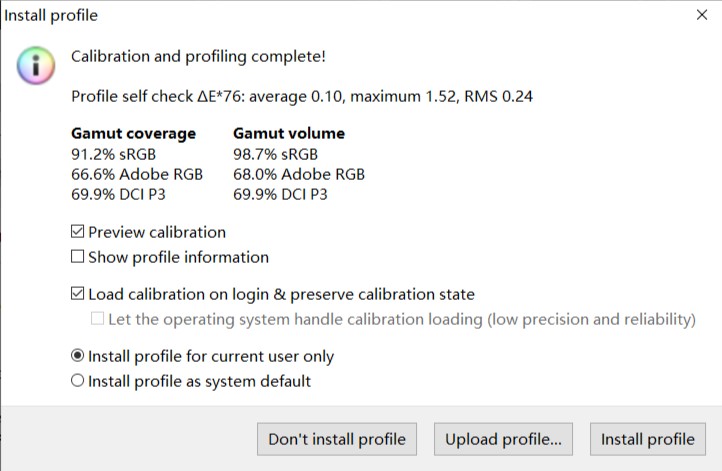
Task: Confirm with the Install profile button
Action: [x=647, y=438]
